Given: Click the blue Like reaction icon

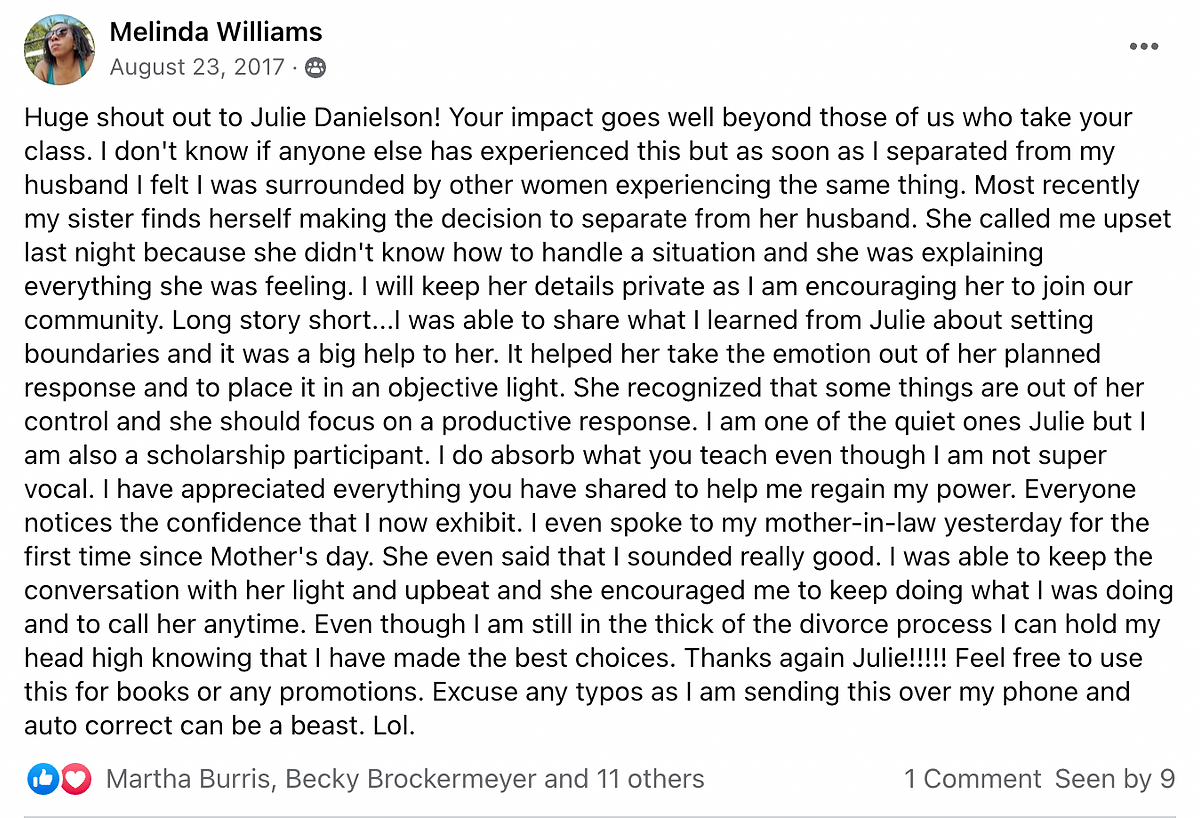Looking at the screenshot, I should [x=43, y=779].
